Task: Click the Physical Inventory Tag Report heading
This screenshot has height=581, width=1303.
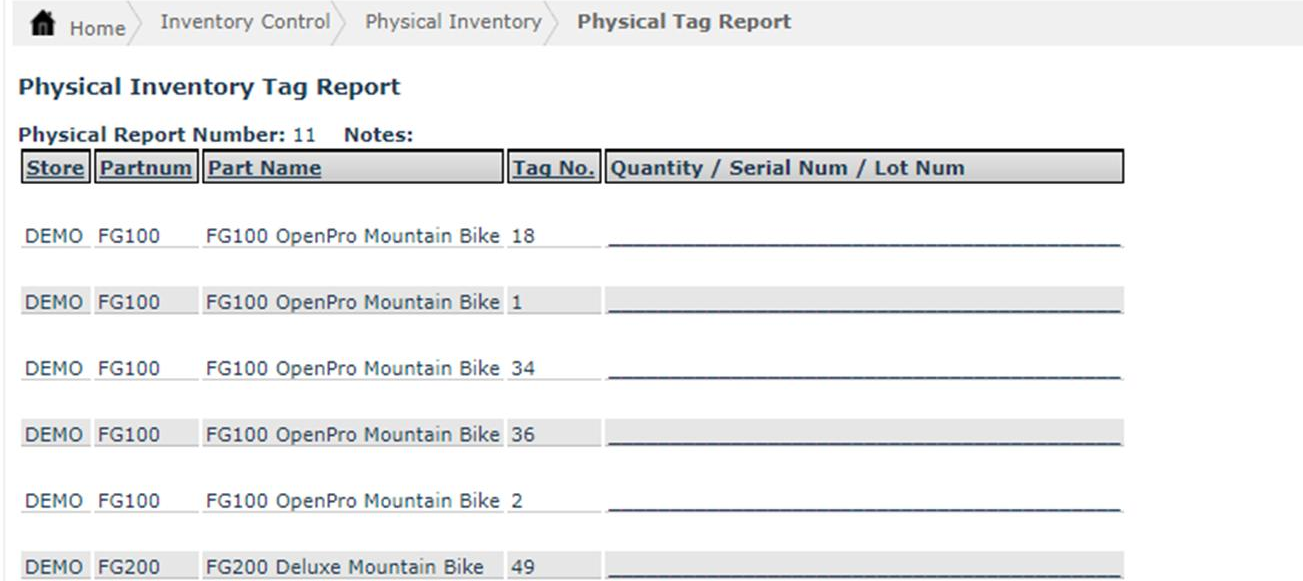Action: pos(209,87)
